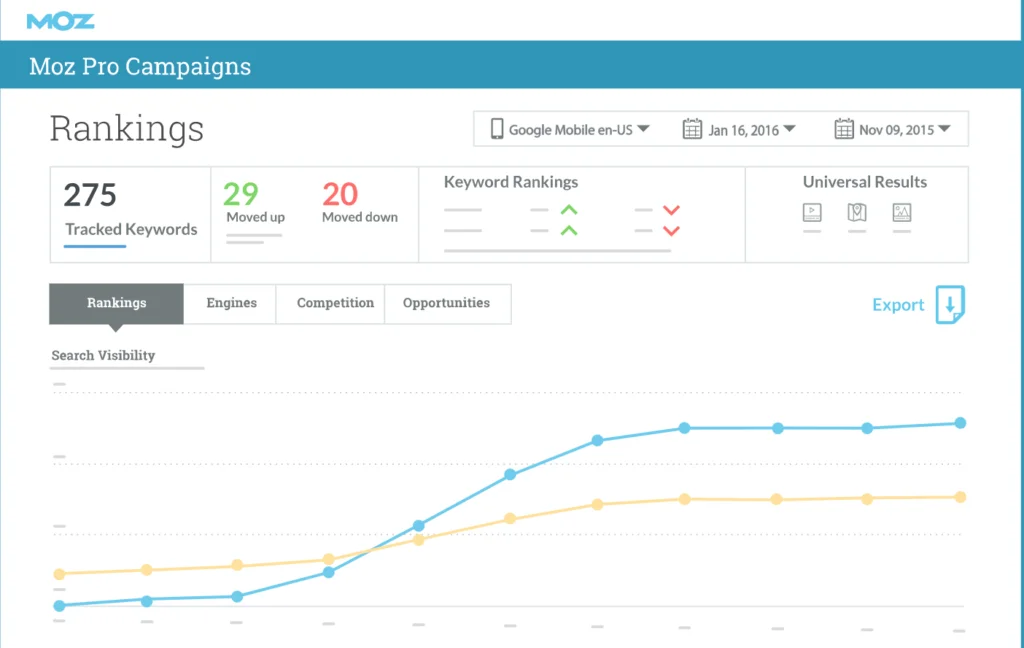Viewport: 1024px width, 648px height.
Task: Click the Moz logo
Action: [61, 20]
